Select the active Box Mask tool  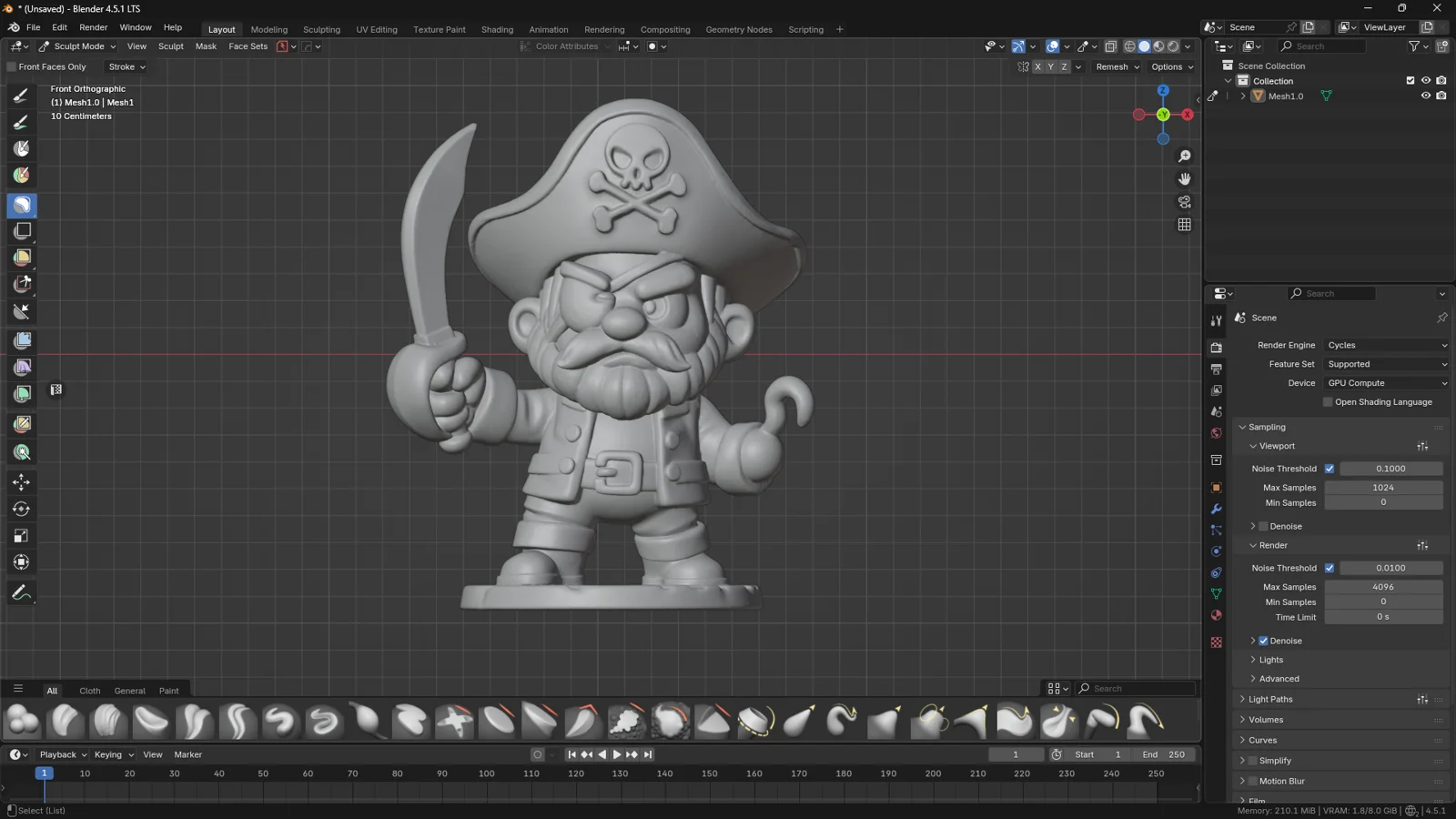[22, 205]
